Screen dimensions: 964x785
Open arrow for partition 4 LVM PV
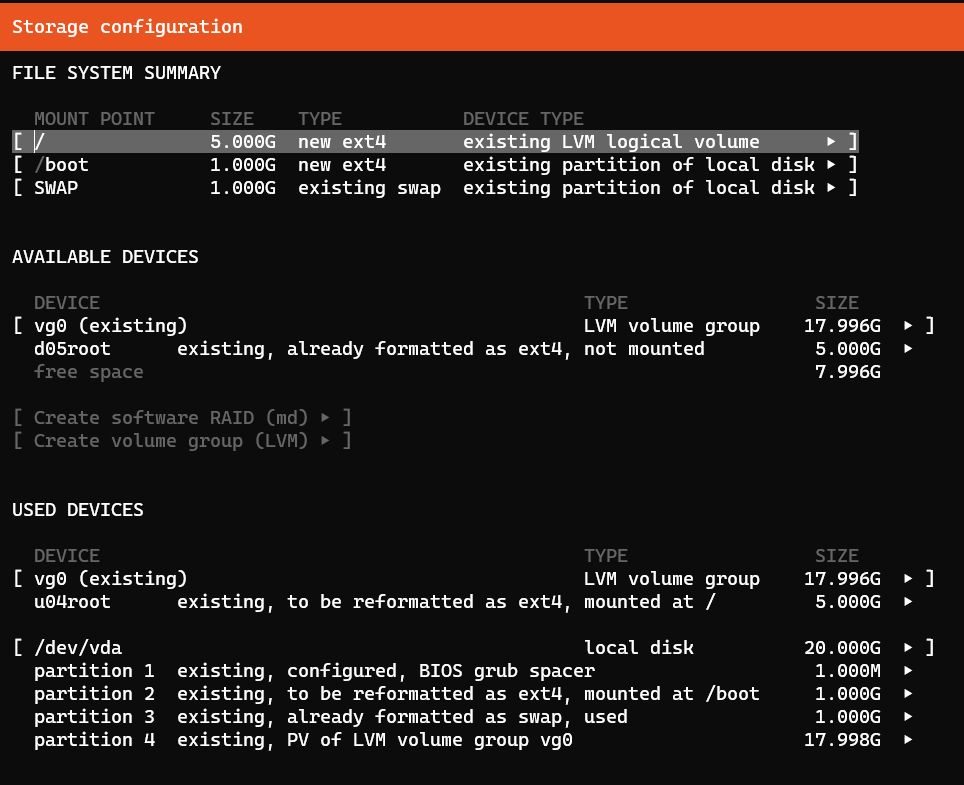click(x=908, y=740)
